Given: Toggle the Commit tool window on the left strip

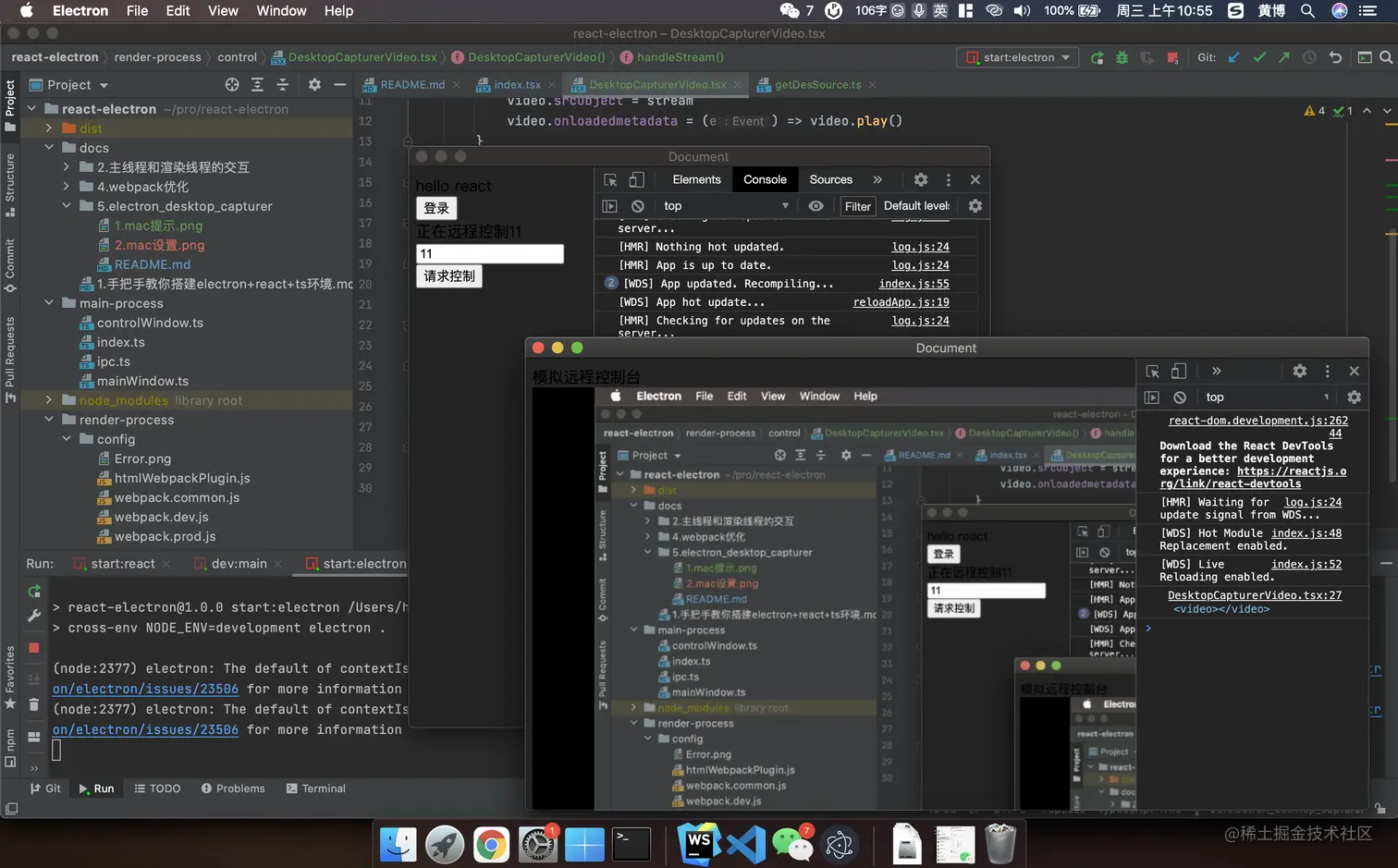Looking at the screenshot, I should click(x=10, y=266).
